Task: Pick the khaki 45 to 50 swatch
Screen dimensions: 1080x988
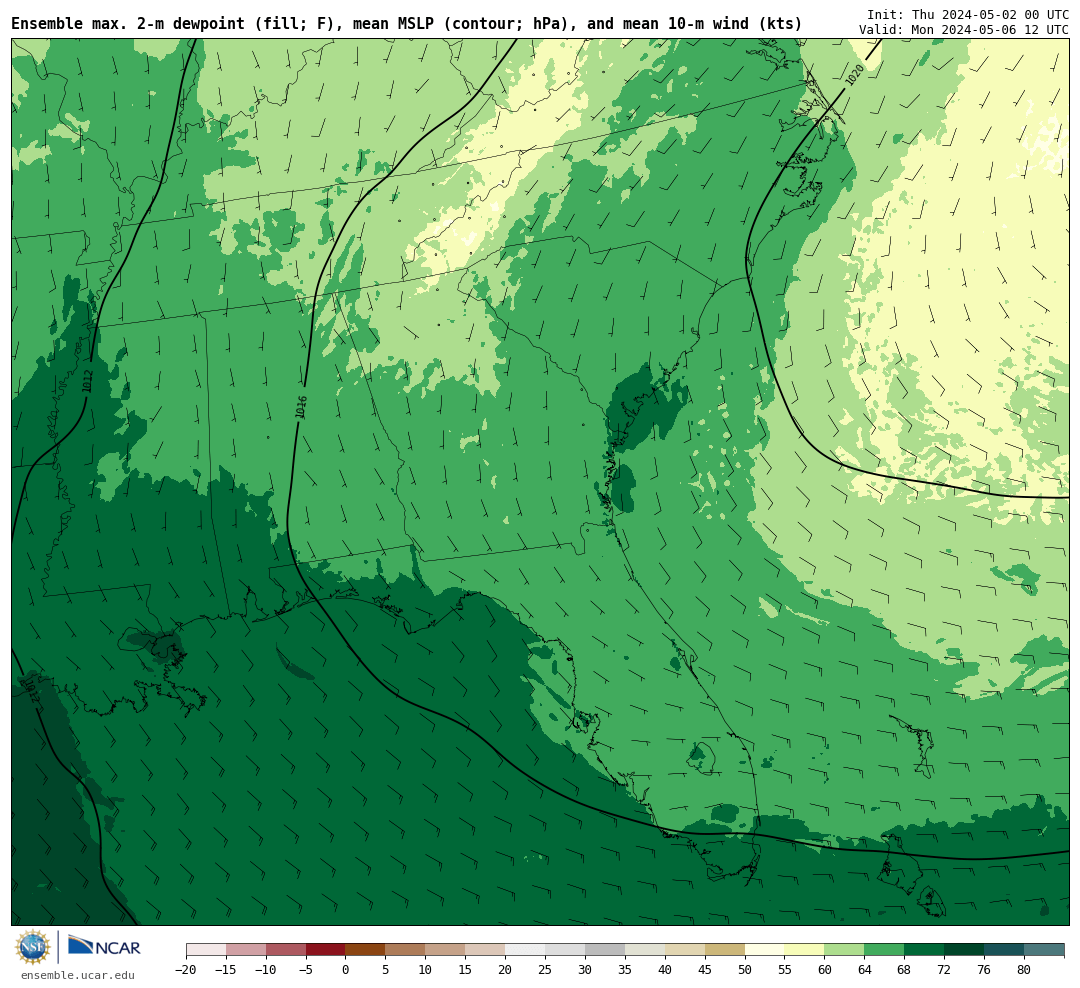Action: (x=725, y=950)
